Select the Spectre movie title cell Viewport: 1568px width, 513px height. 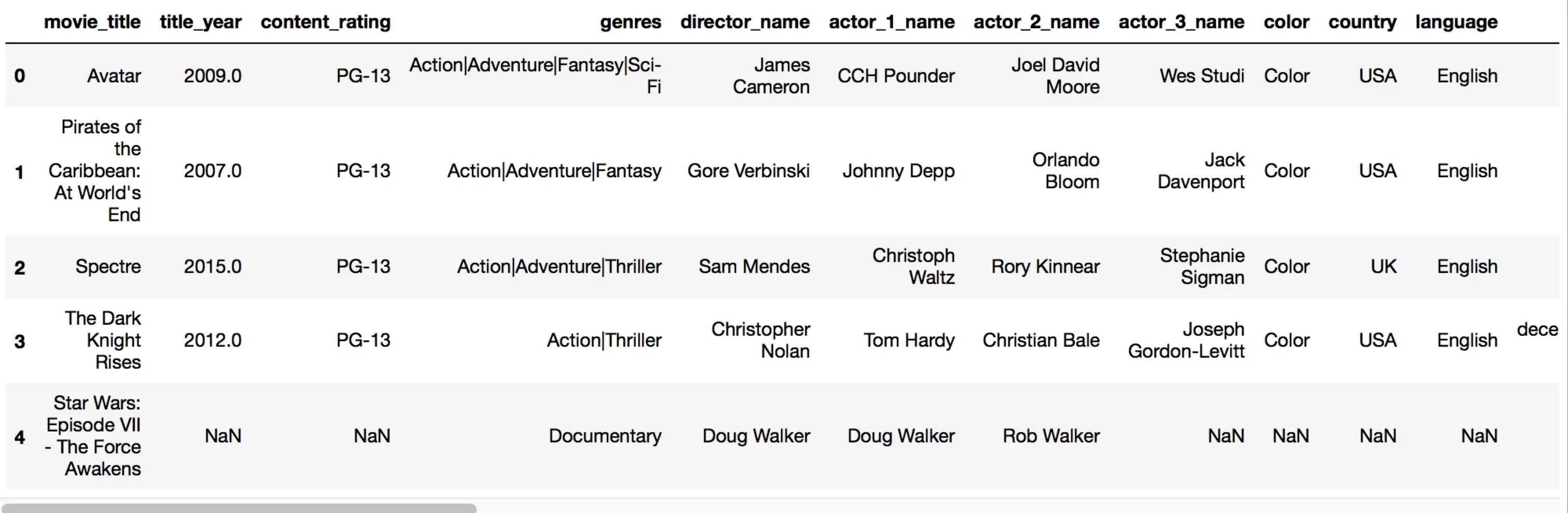pos(108,267)
